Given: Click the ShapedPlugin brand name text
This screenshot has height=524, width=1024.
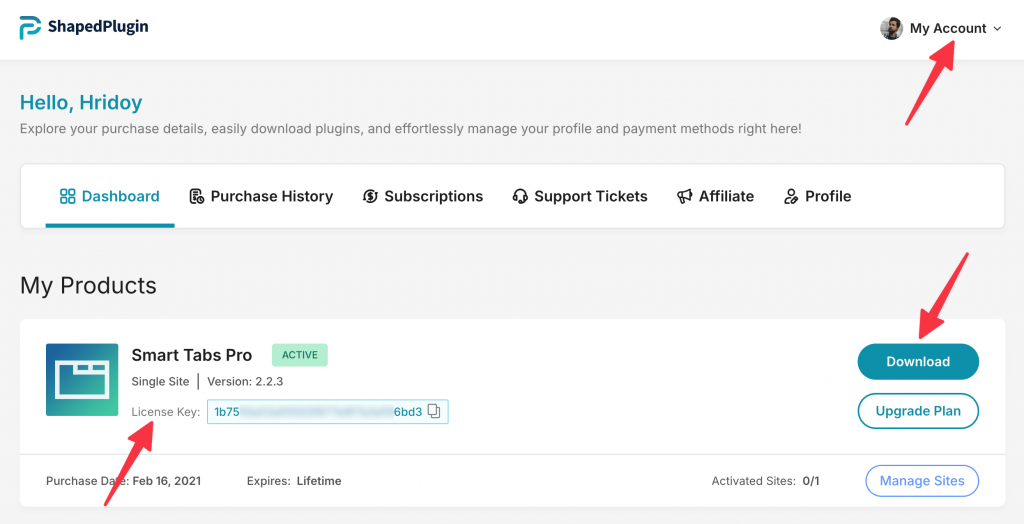Looking at the screenshot, I should coord(98,27).
